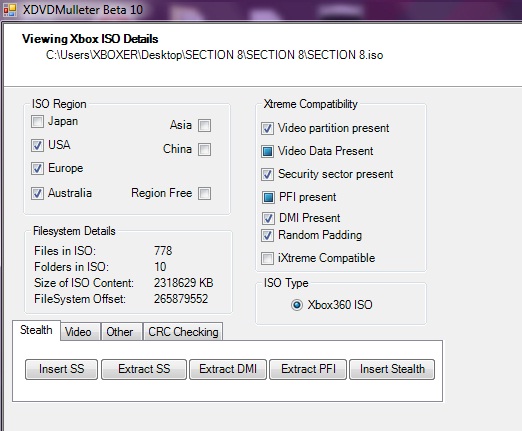Image resolution: width=522 pixels, height=431 pixels.
Task: Toggle DMI Present checkbox
Action: (268, 218)
